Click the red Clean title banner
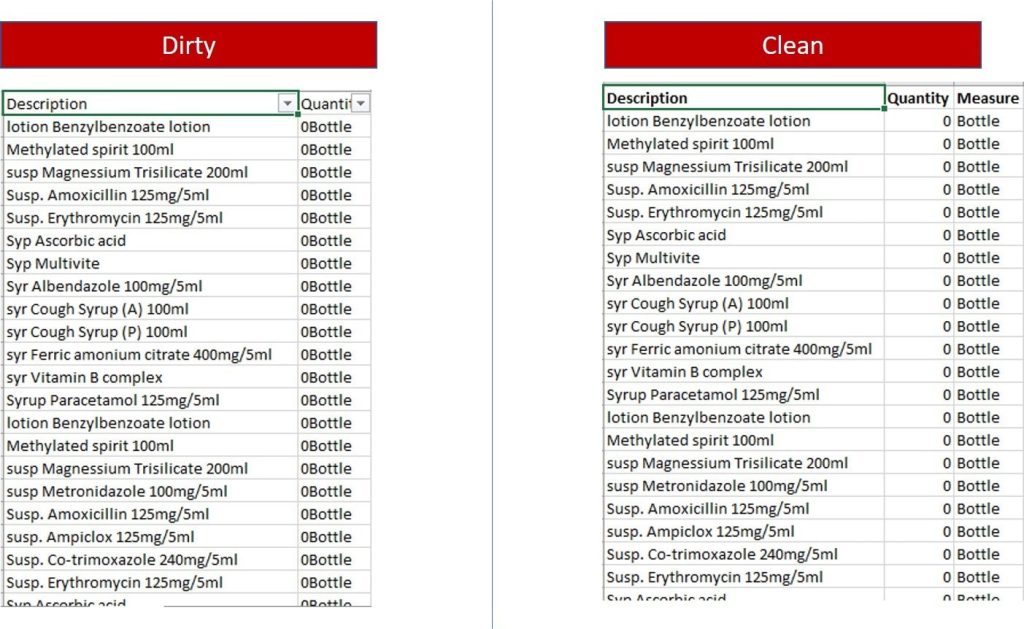 pyautogui.click(x=792, y=44)
